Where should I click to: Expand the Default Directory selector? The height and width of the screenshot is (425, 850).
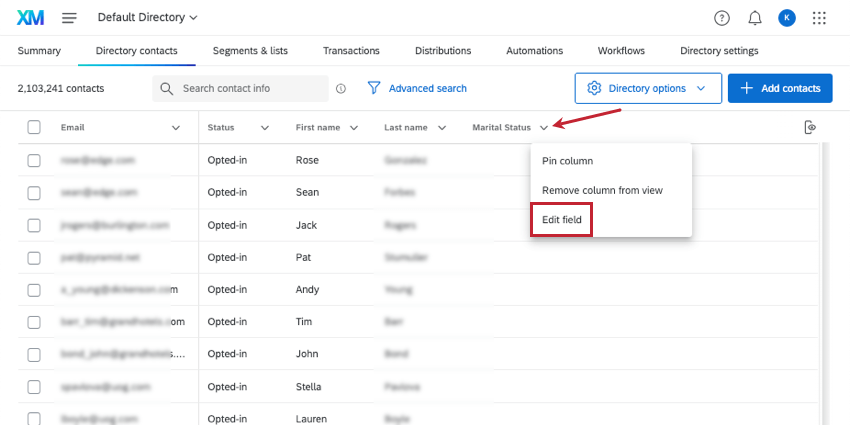[147, 17]
